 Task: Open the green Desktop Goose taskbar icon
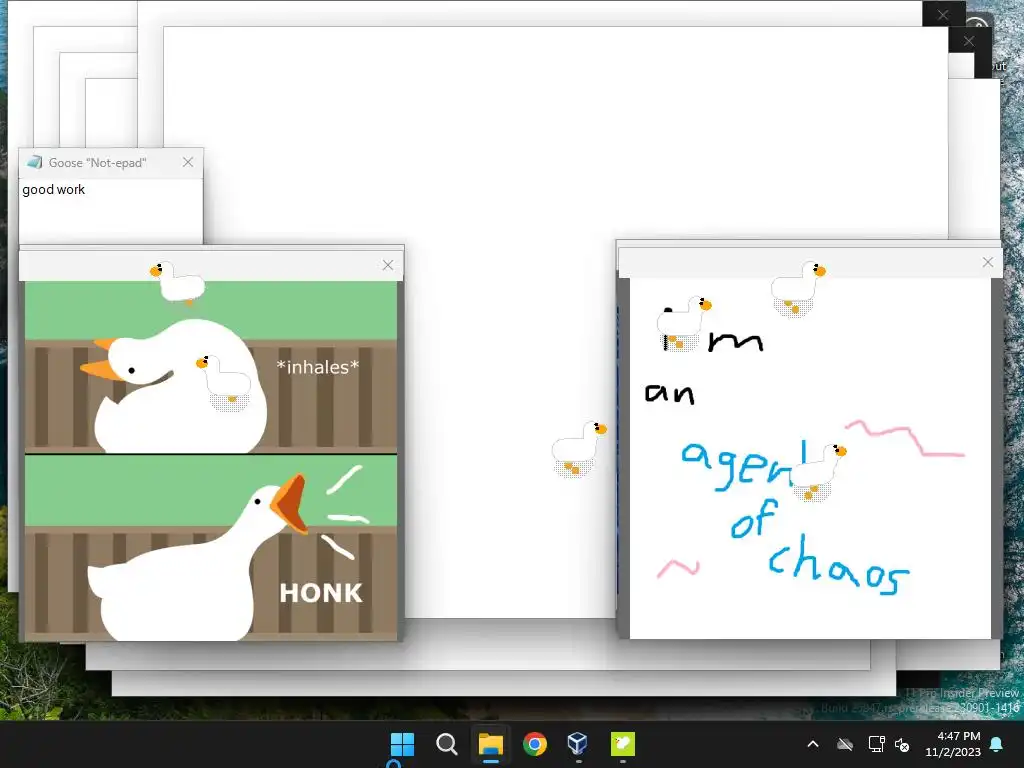pos(622,744)
